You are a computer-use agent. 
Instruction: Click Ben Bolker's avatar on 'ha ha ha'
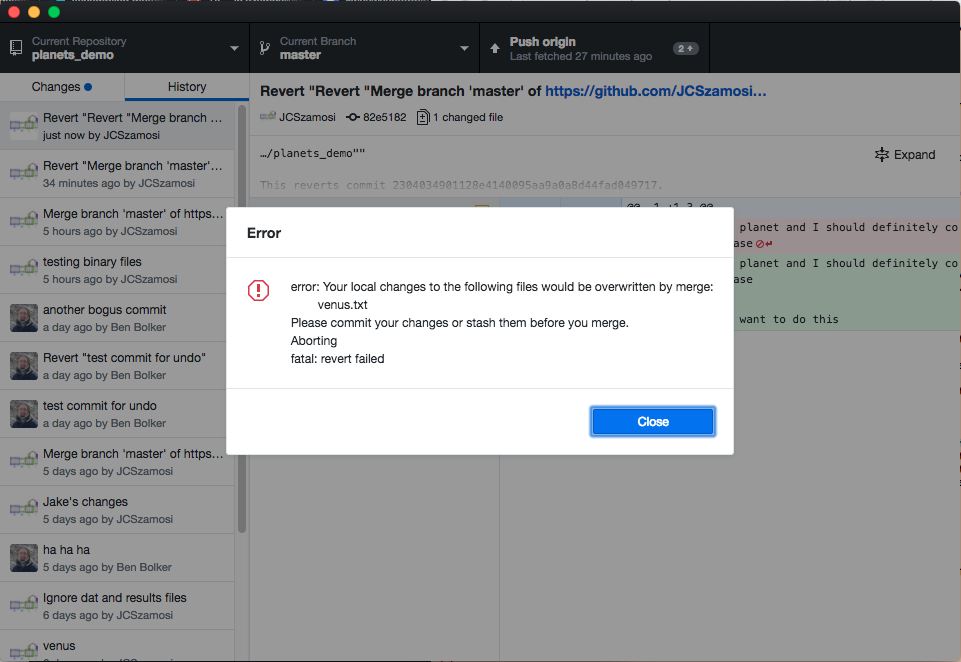pyautogui.click(x=22, y=556)
